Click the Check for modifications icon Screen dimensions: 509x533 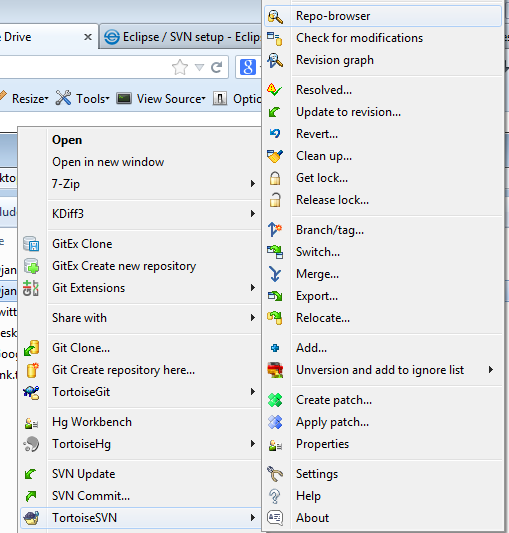point(275,38)
